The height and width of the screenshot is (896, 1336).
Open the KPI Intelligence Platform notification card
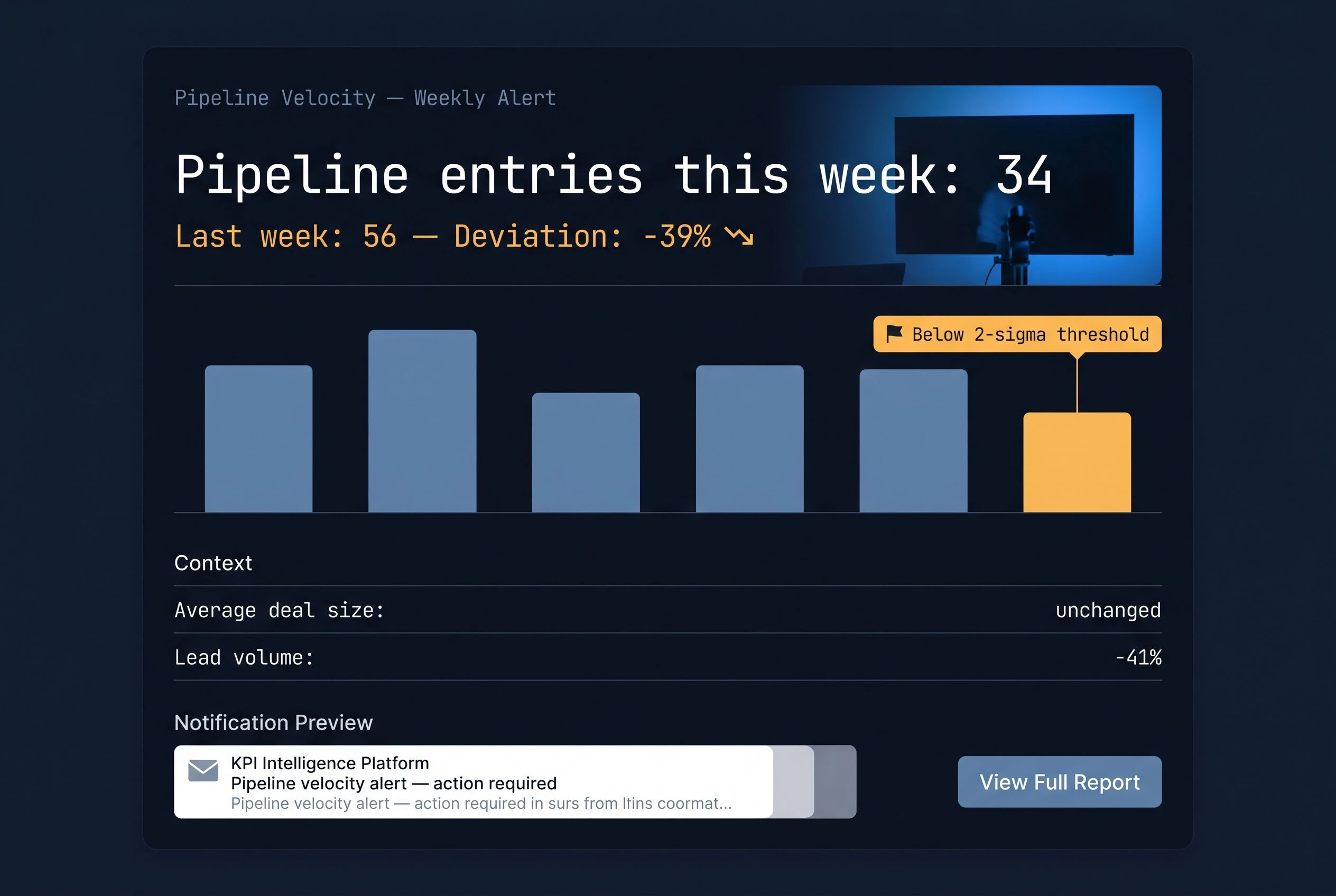[x=474, y=782]
